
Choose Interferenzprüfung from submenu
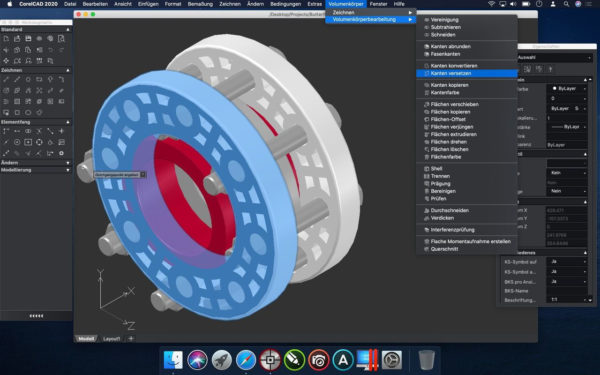pyautogui.click(x=466, y=230)
